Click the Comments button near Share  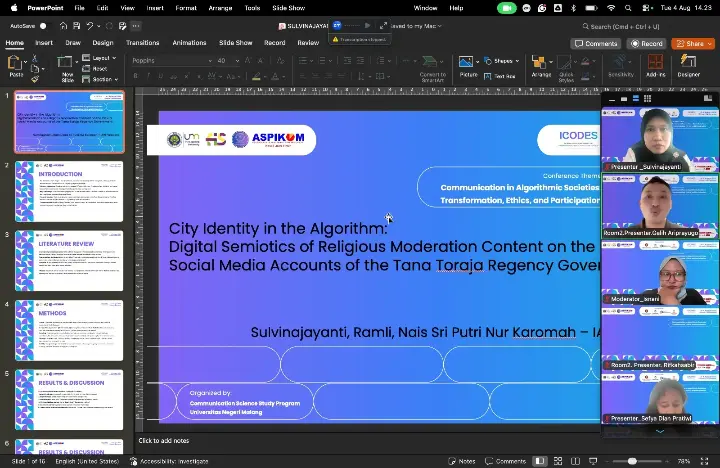click(x=596, y=44)
